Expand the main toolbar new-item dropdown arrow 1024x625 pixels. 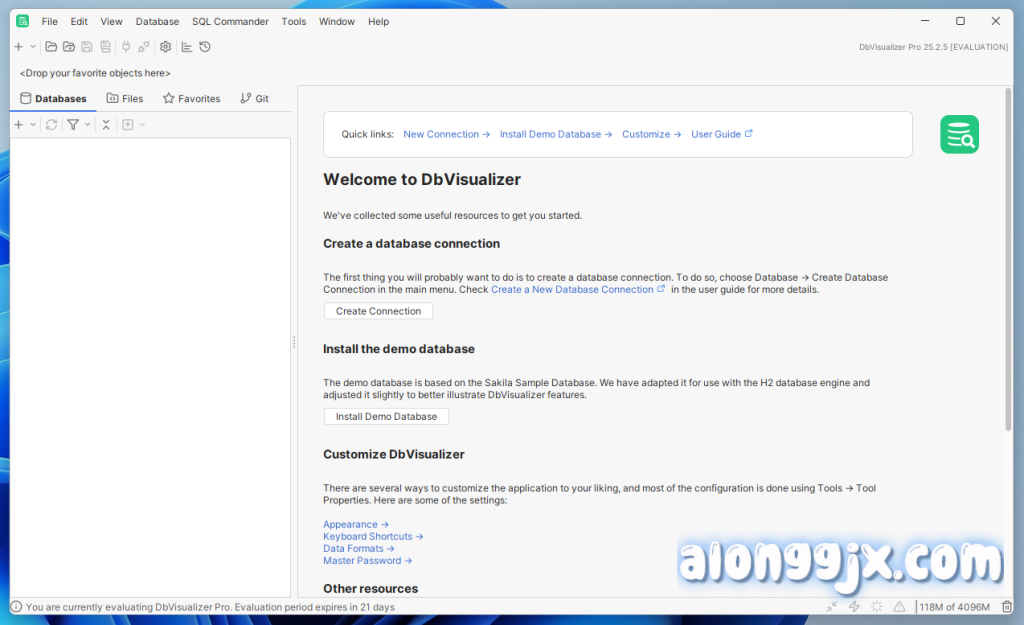[x=33, y=47]
